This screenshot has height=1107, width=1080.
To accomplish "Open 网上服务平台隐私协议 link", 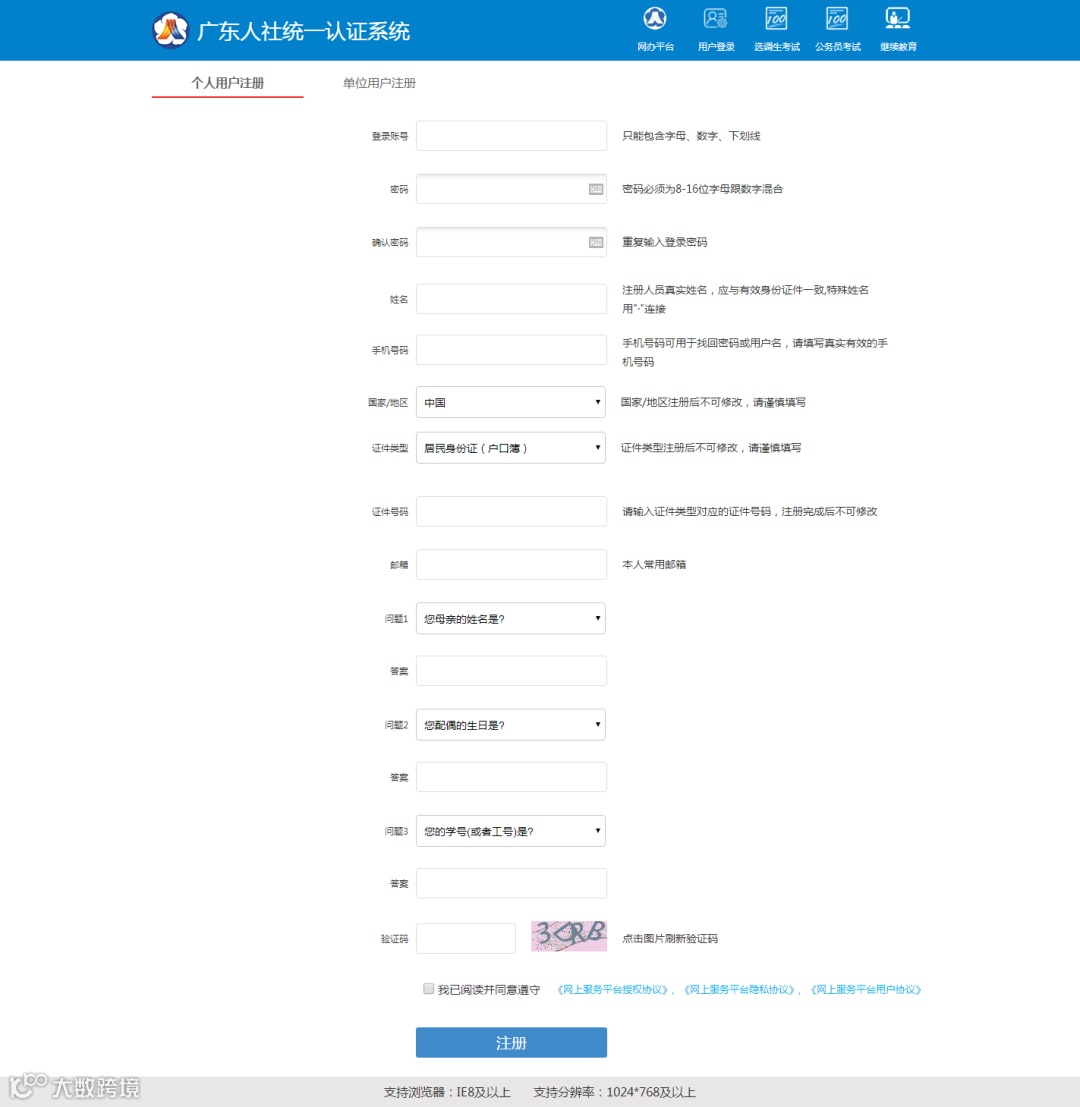I will [x=738, y=990].
